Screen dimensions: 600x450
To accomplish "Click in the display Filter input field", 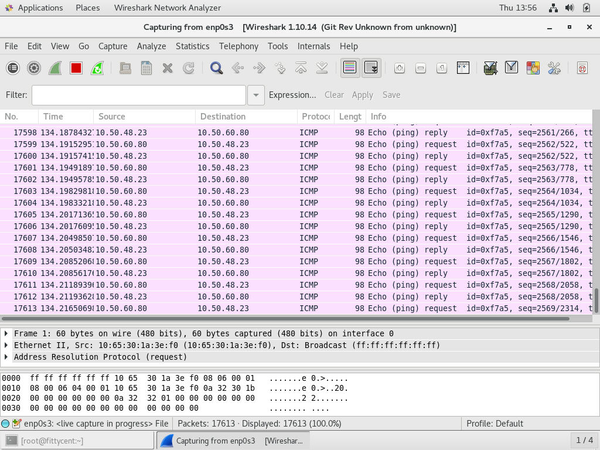I will (139, 95).
